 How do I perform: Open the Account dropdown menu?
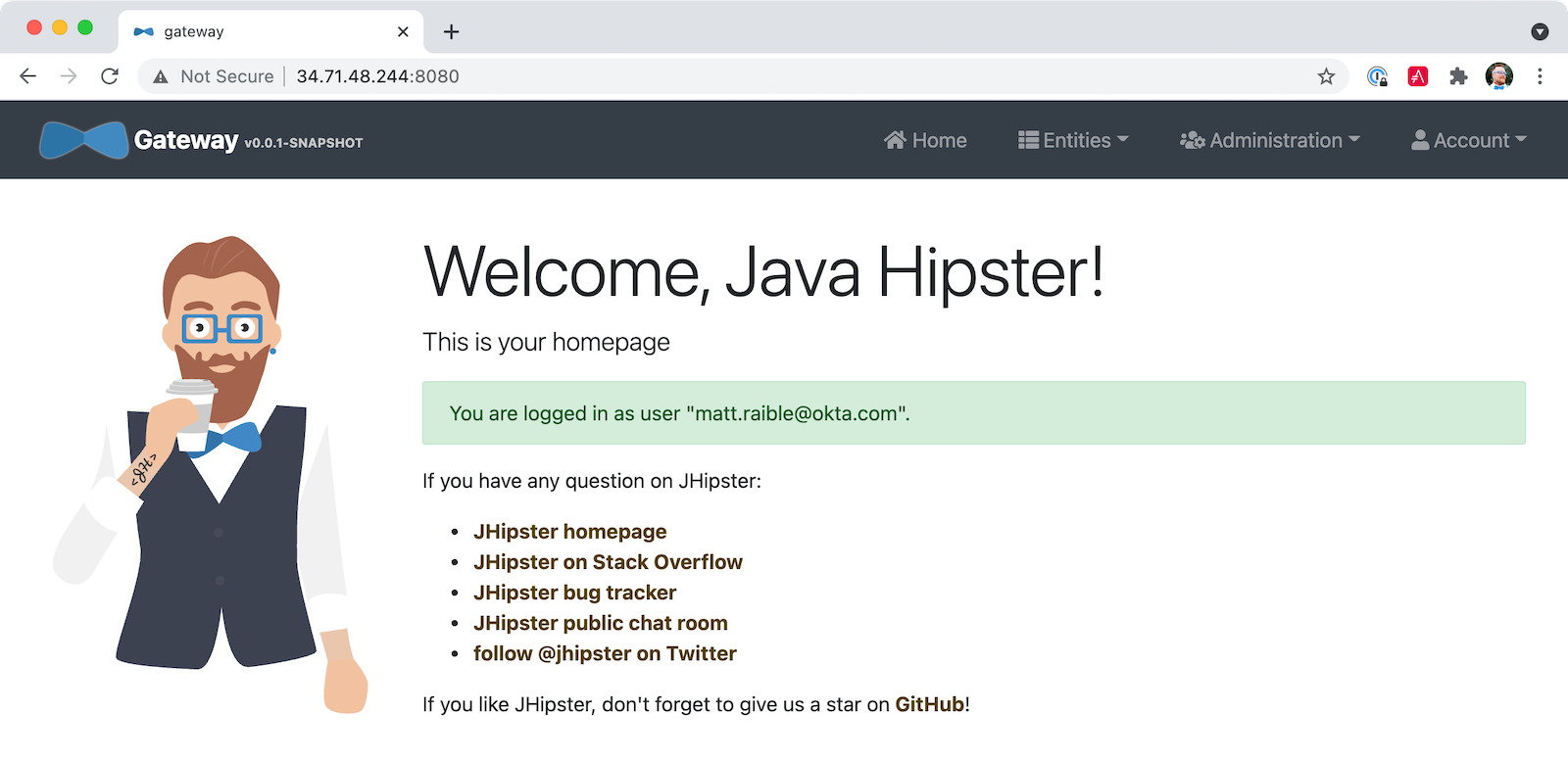1469,140
